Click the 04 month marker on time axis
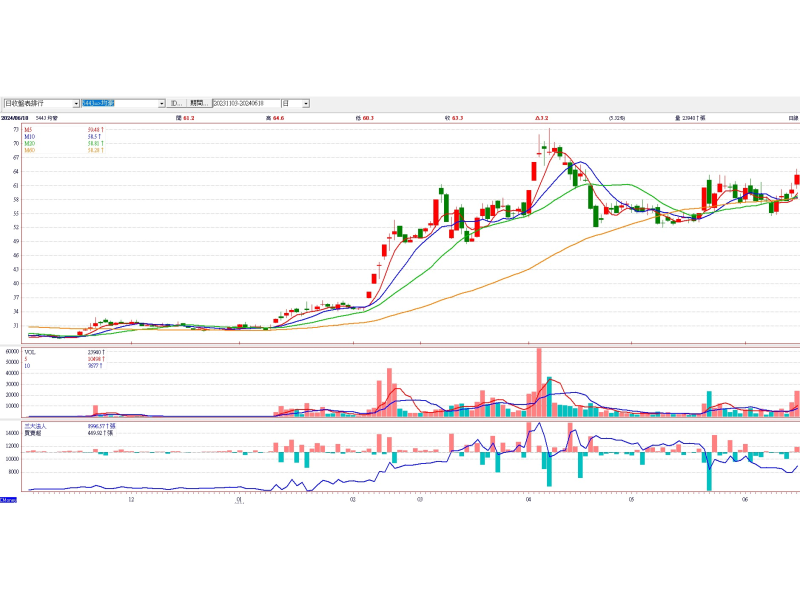800x600 pixels. (x=527, y=496)
